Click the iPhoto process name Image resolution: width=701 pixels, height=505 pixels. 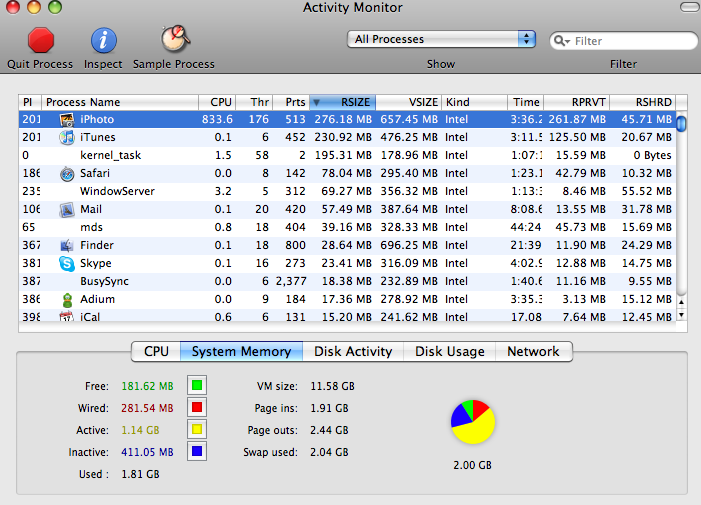[97, 120]
